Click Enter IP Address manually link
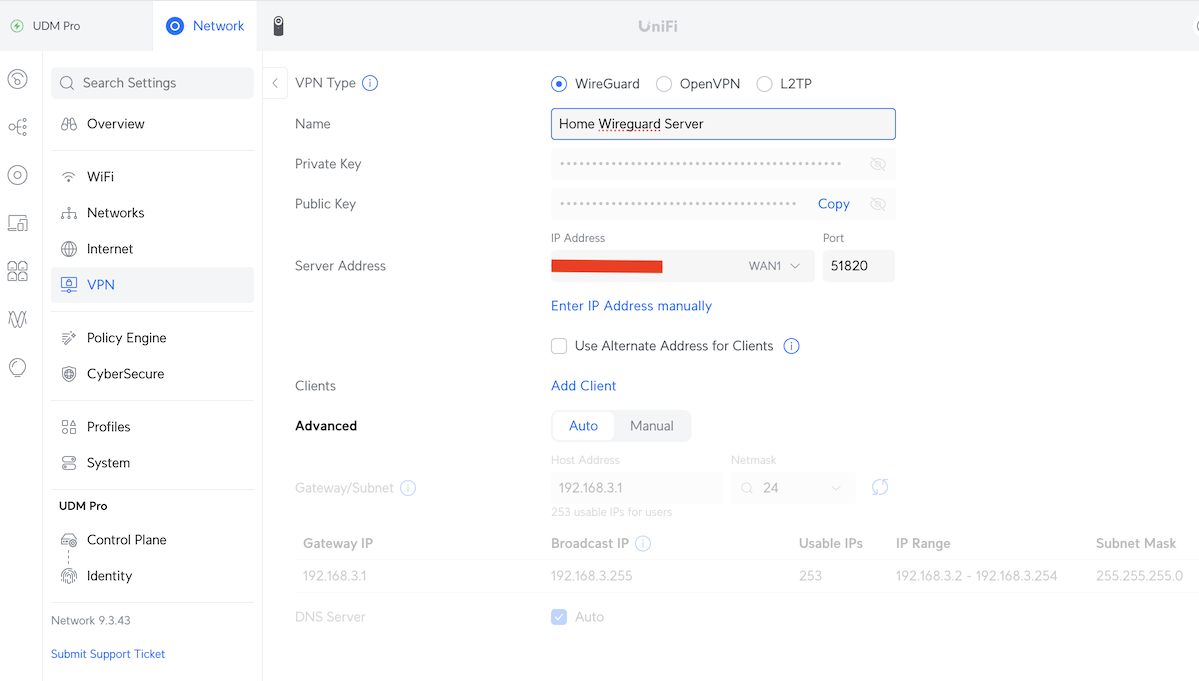1199x681 pixels. (632, 306)
